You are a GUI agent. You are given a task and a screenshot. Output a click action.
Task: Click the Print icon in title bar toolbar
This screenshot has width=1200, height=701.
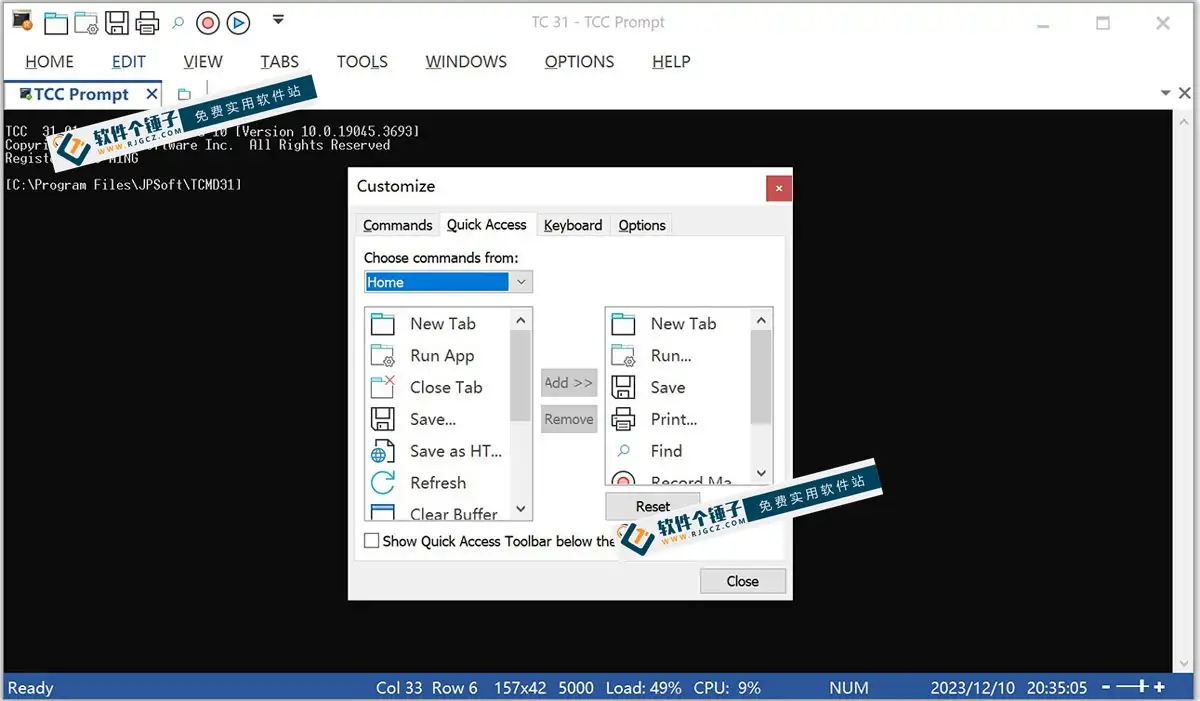tap(147, 22)
